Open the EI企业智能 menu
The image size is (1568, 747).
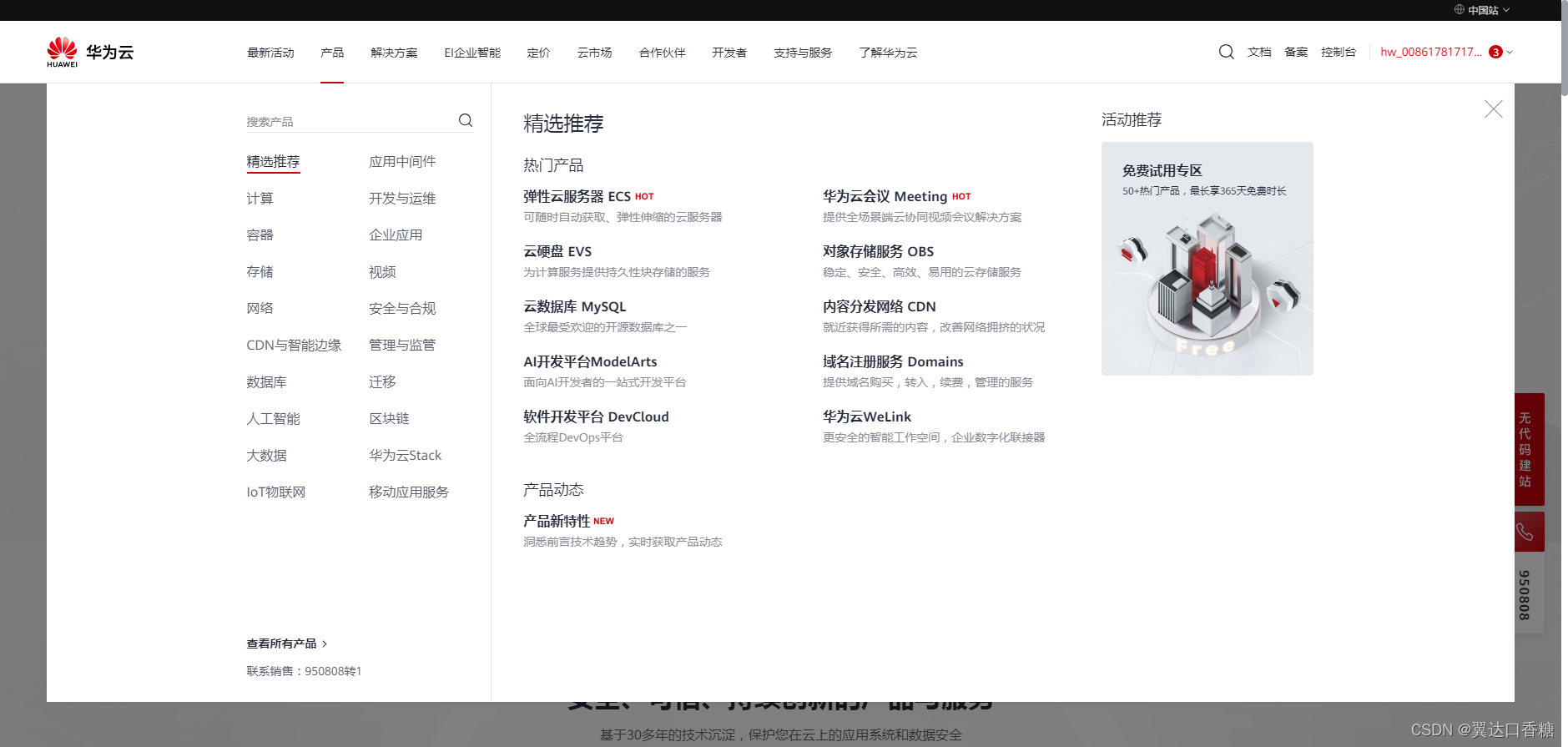pos(472,53)
